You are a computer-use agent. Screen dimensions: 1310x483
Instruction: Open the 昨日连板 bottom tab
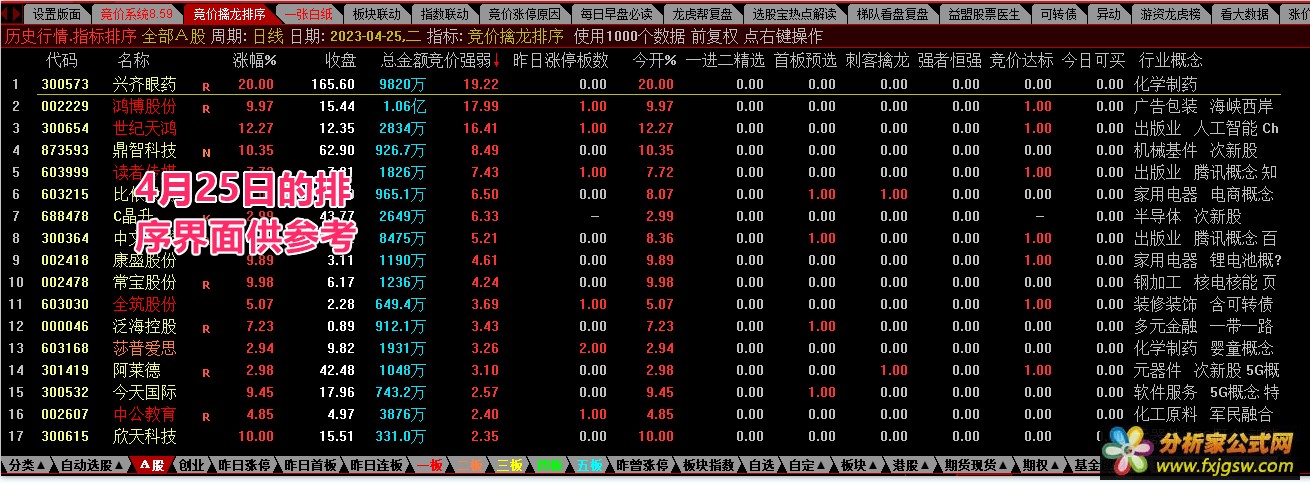tap(377, 466)
